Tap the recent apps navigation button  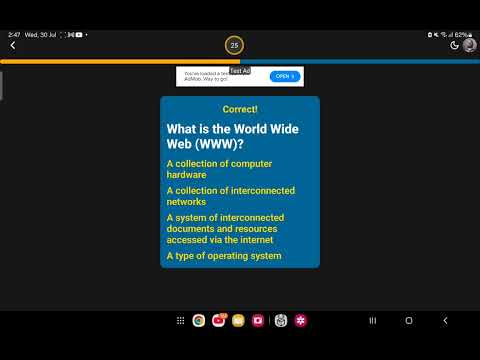[373, 321]
